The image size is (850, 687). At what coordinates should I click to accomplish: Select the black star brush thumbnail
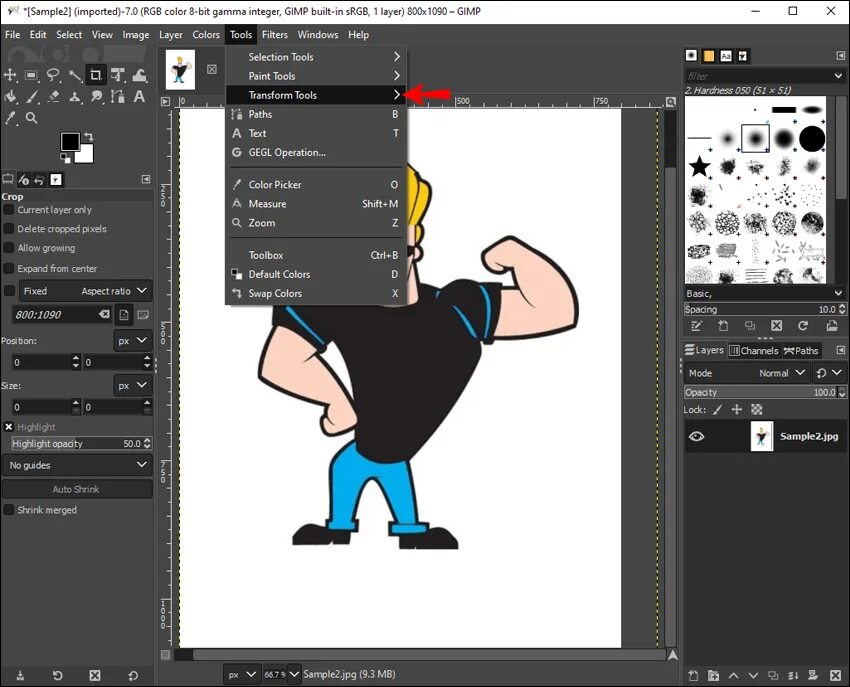pos(700,166)
